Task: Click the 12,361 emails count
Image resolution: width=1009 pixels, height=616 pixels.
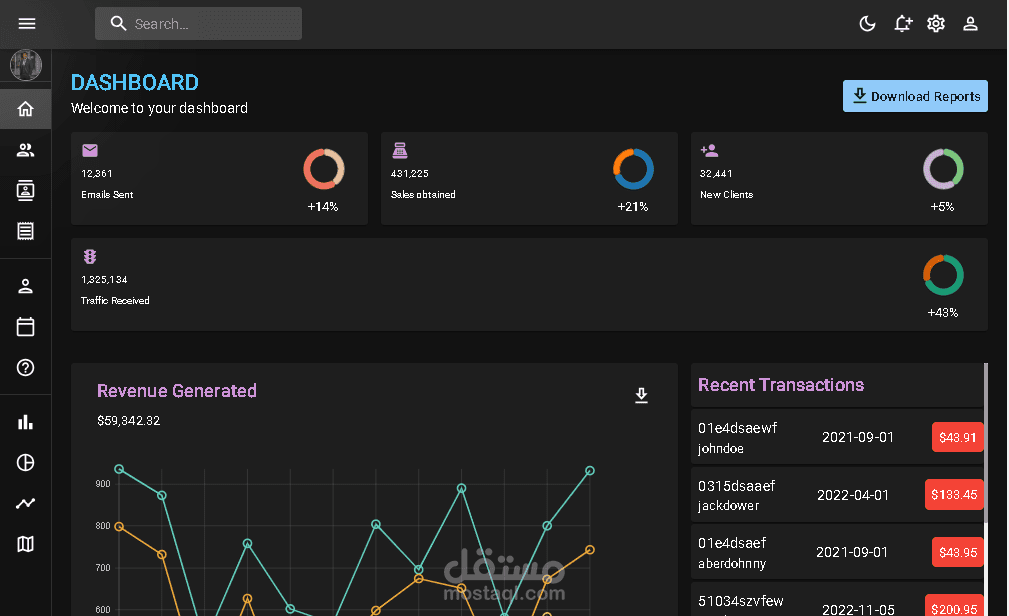Action: (x=97, y=174)
